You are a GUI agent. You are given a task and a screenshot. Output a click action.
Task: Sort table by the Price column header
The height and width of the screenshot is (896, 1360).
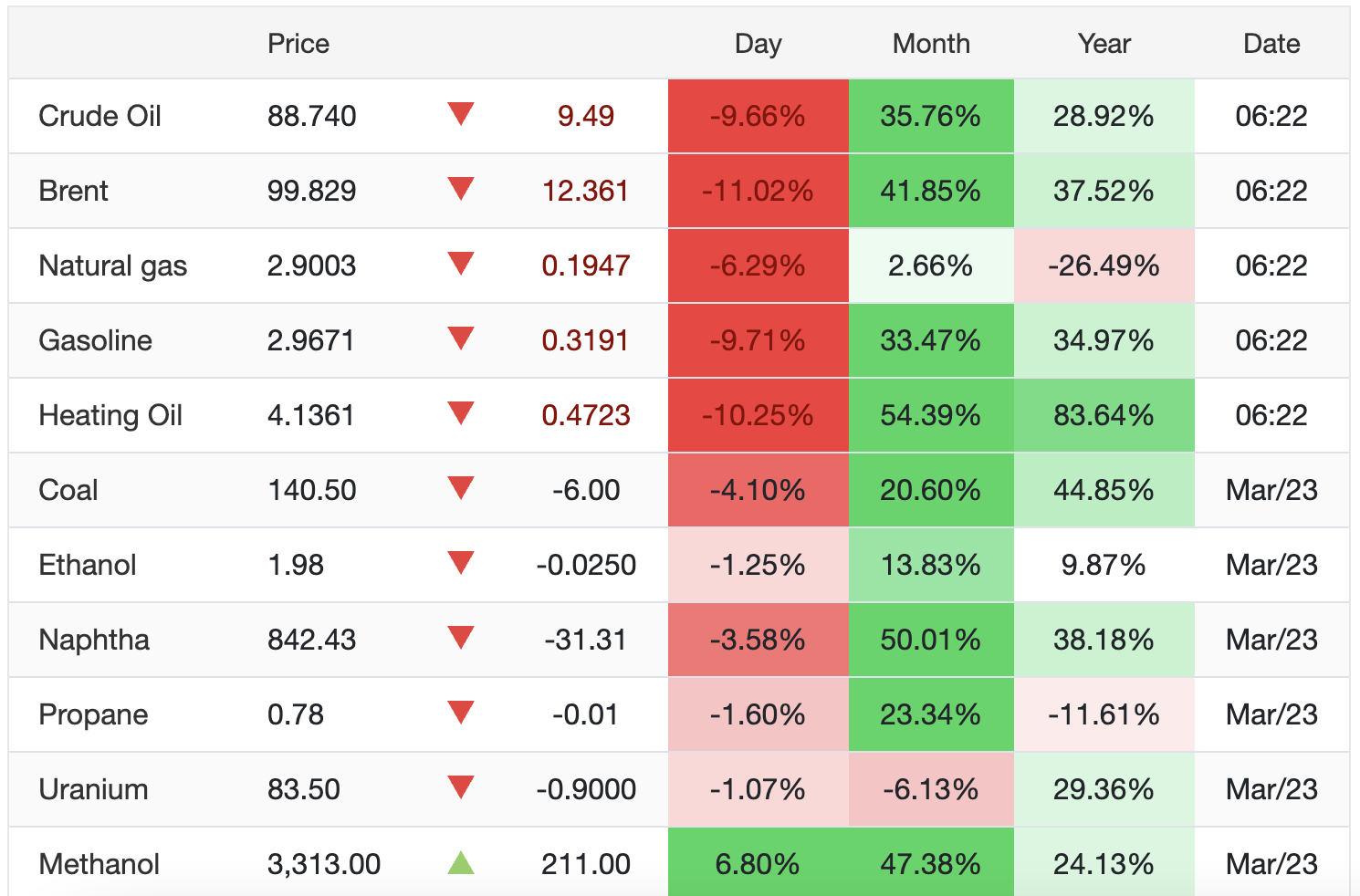(x=298, y=44)
